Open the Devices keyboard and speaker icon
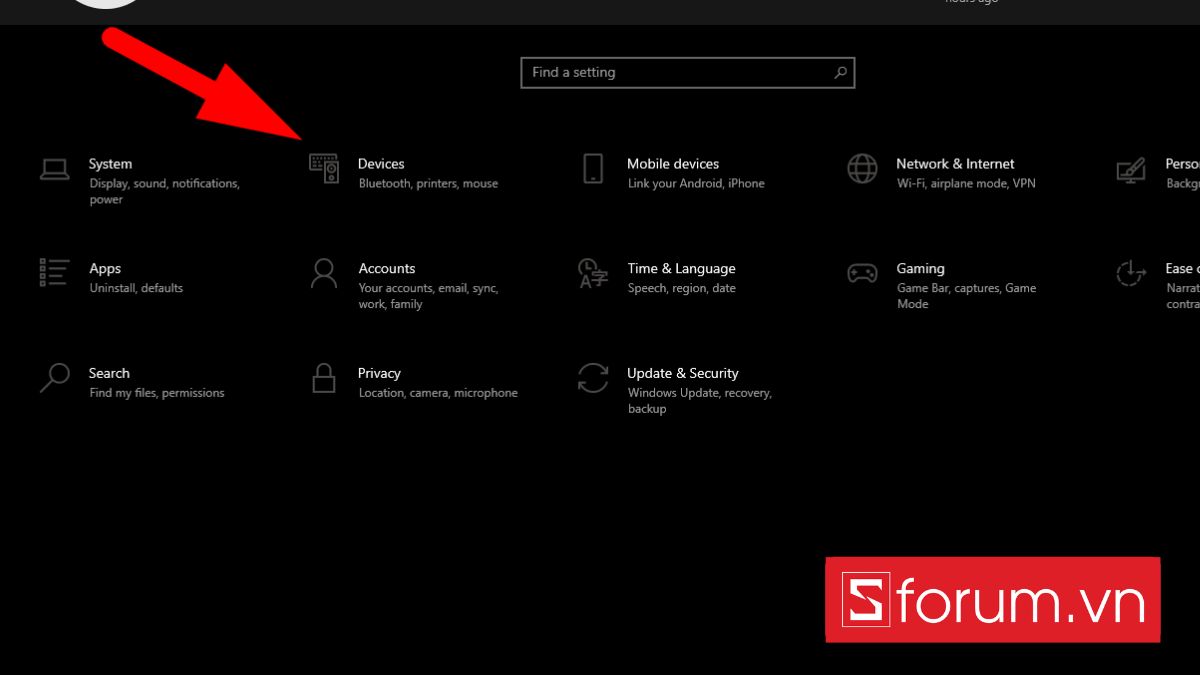 point(324,168)
